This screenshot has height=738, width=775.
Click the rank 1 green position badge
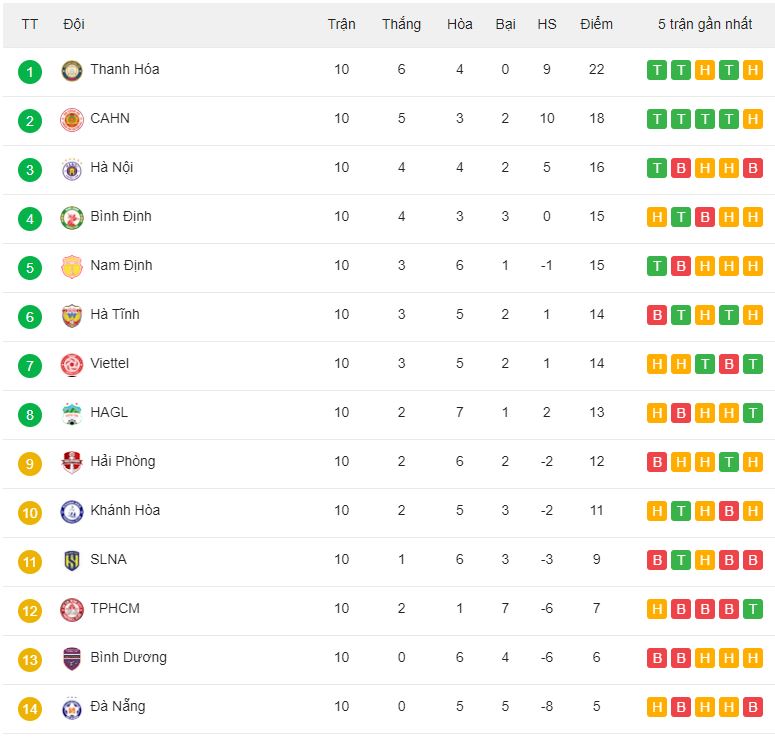(30, 72)
